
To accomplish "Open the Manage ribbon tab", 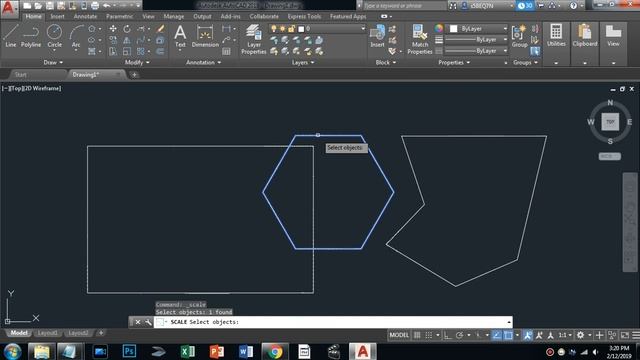I will pyautogui.click(x=173, y=16).
